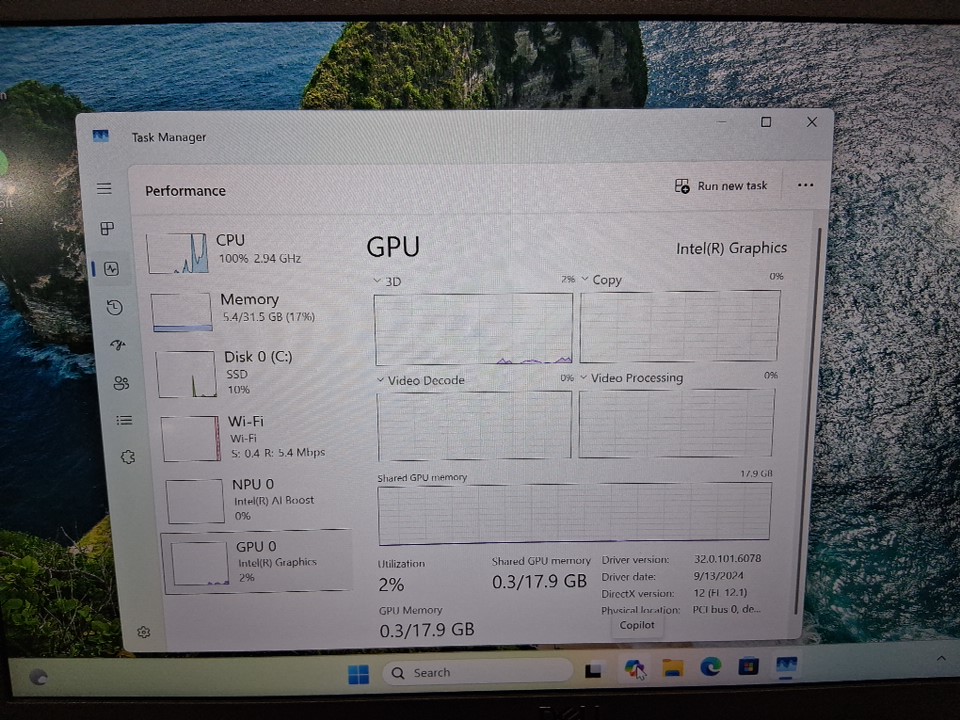Open the App history page icon

(114, 307)
